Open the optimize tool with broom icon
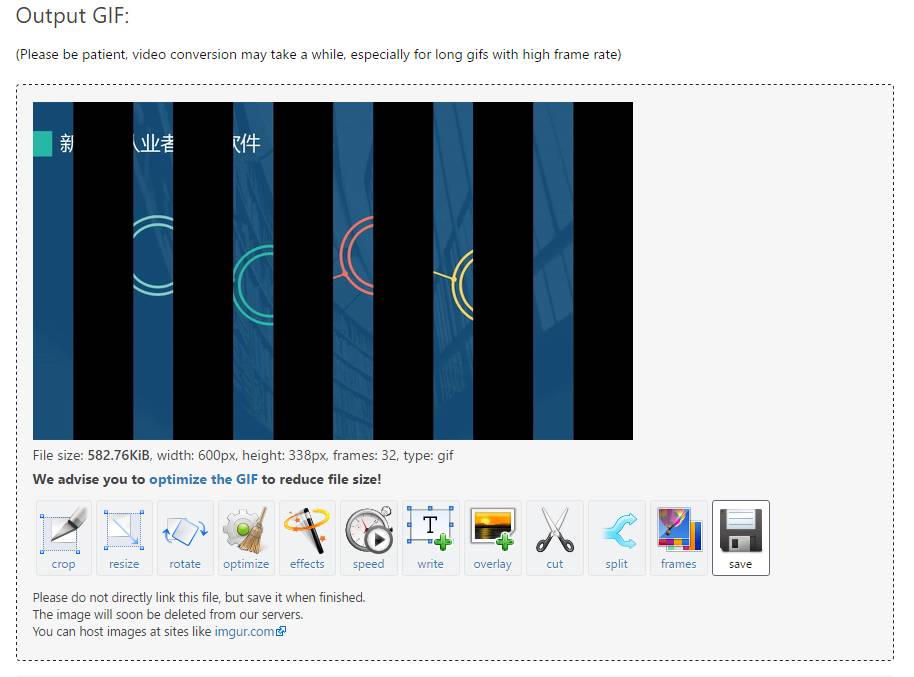 tap(246, 537)
